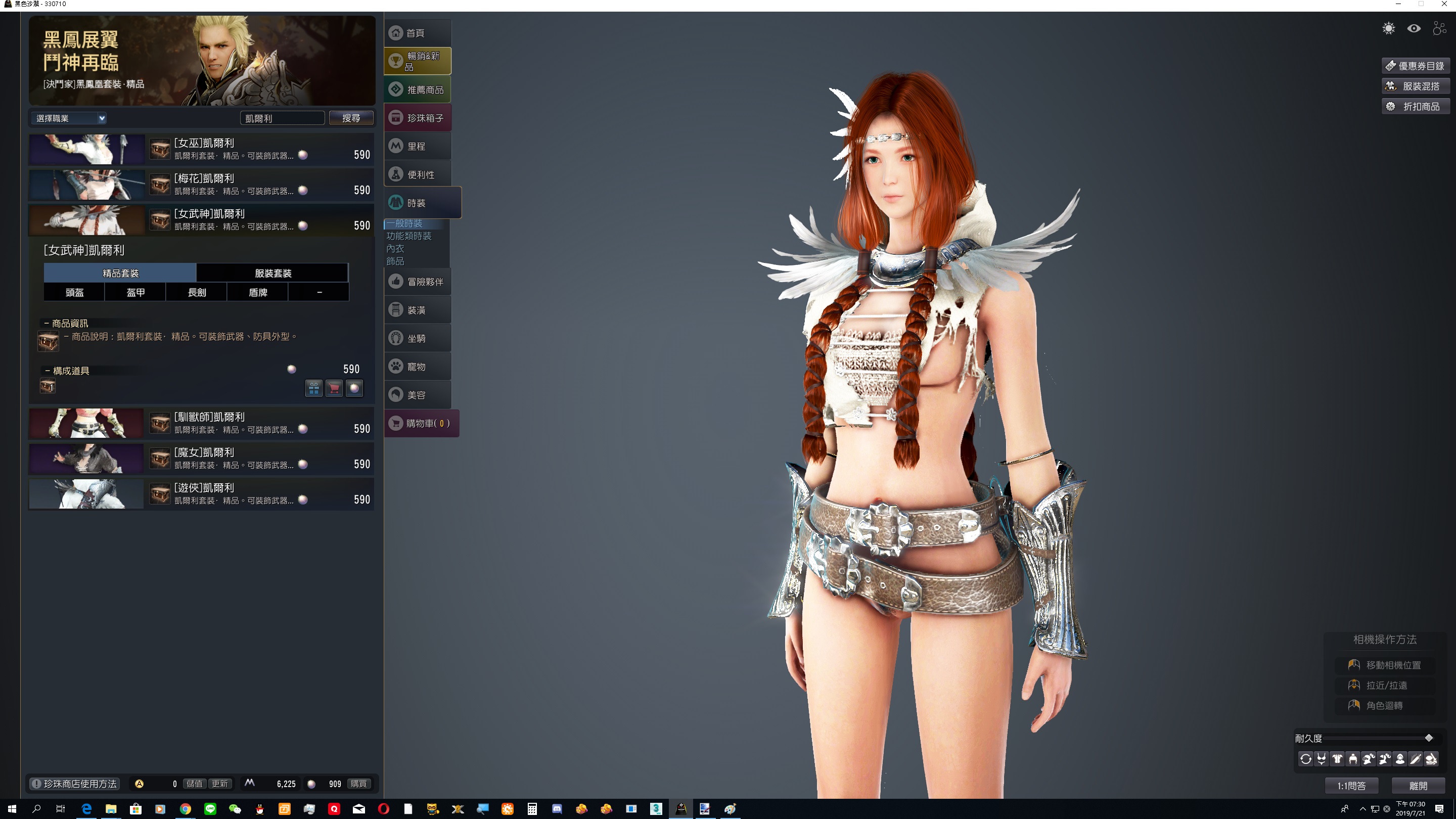Collapse the 構成道具 section

(48, 371)
